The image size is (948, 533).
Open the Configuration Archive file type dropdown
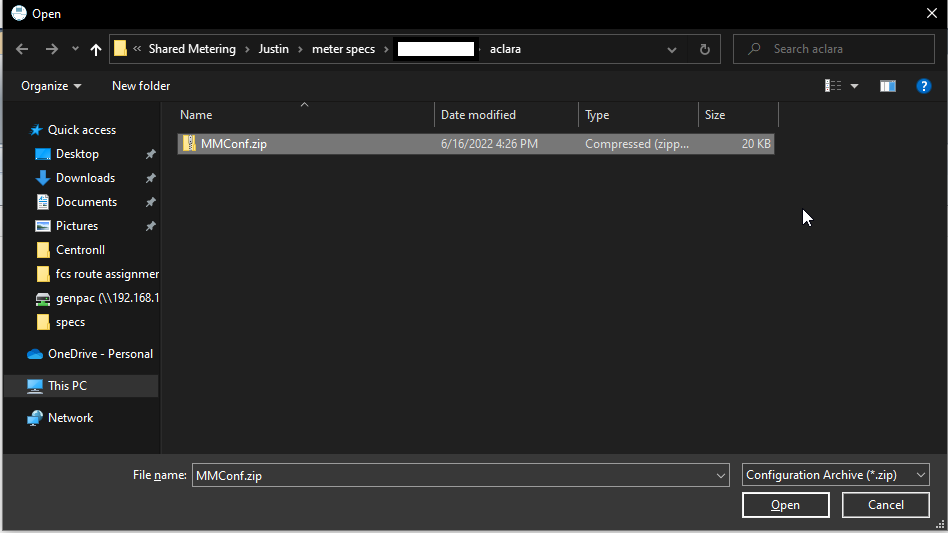(x=836, y=475)
